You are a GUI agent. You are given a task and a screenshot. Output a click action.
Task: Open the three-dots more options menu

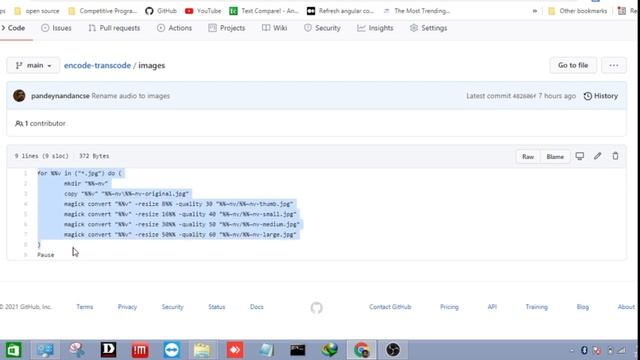613,65
